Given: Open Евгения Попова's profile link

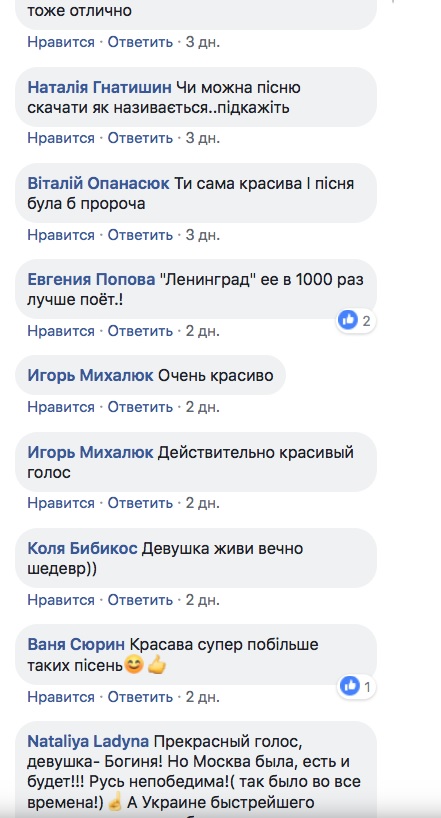Looking at the screenshot, I should click(91, 280).
